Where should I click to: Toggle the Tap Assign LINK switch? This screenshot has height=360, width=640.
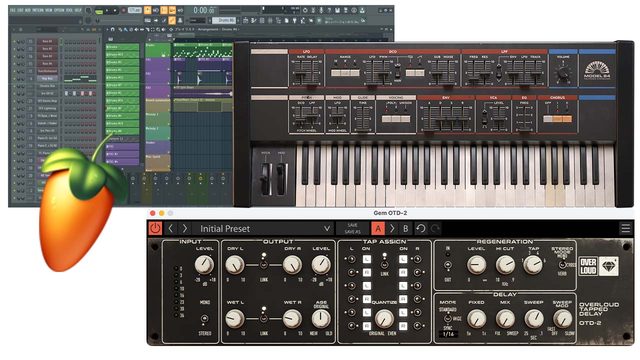pyautogui.click(x=384, y=264)
